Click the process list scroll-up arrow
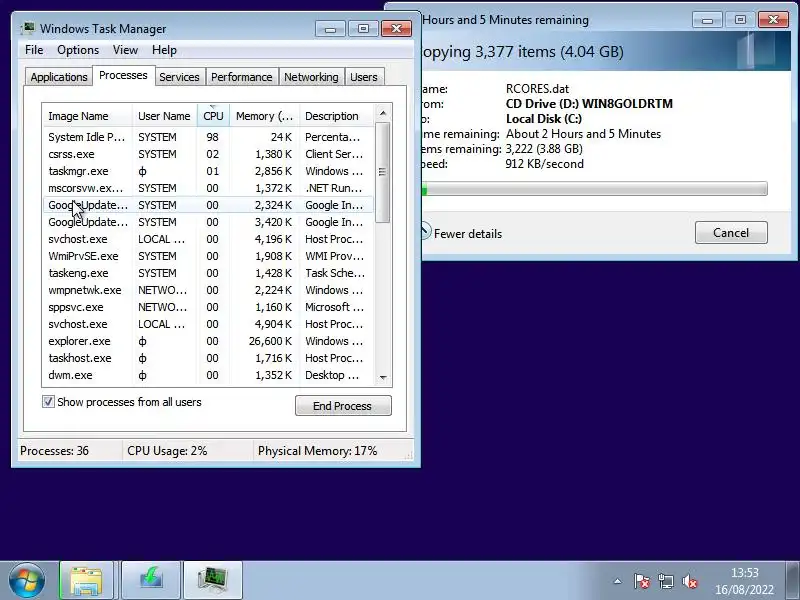 (x=383, y=113)
